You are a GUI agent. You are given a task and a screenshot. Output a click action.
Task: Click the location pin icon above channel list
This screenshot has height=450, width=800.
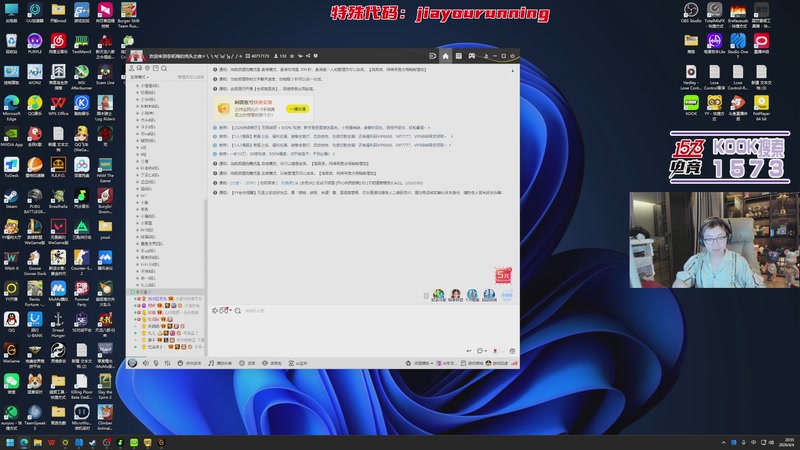147,68
